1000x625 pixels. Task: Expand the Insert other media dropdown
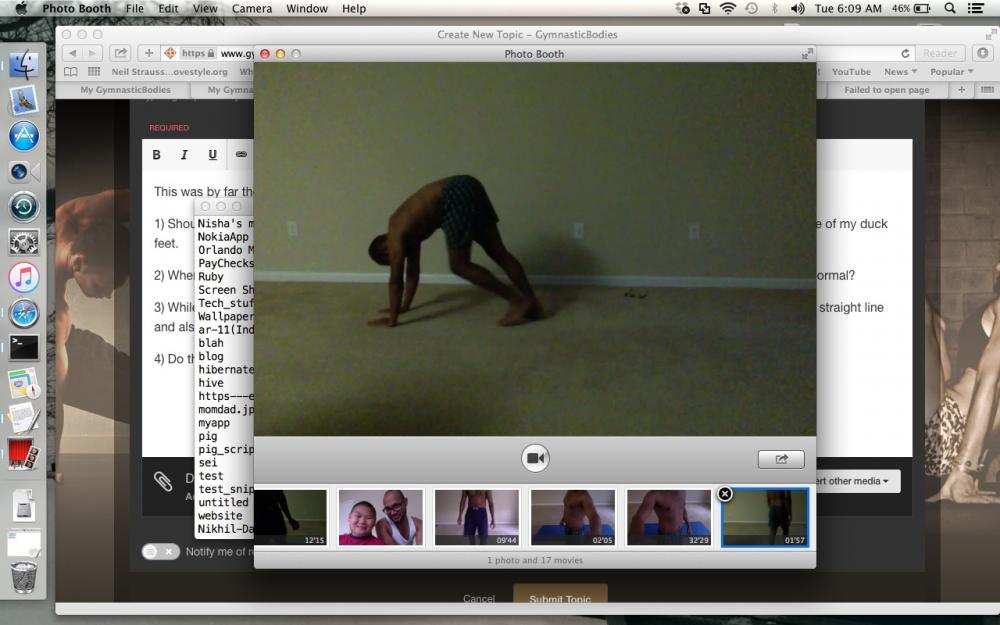coord(858,481)
